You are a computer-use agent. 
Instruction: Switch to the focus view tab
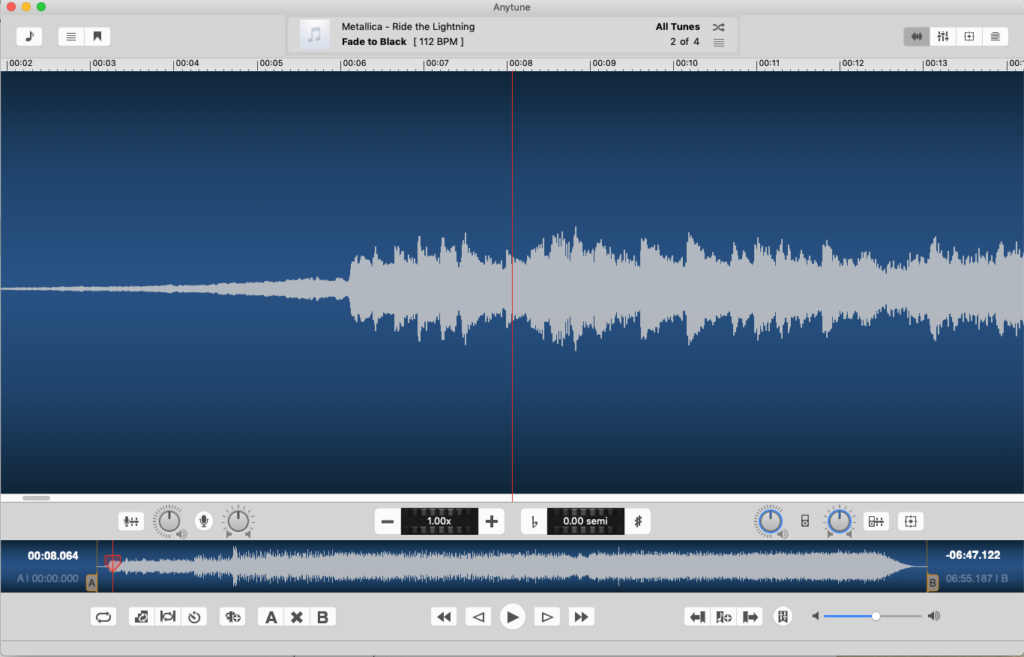click(x=969, y=37)
